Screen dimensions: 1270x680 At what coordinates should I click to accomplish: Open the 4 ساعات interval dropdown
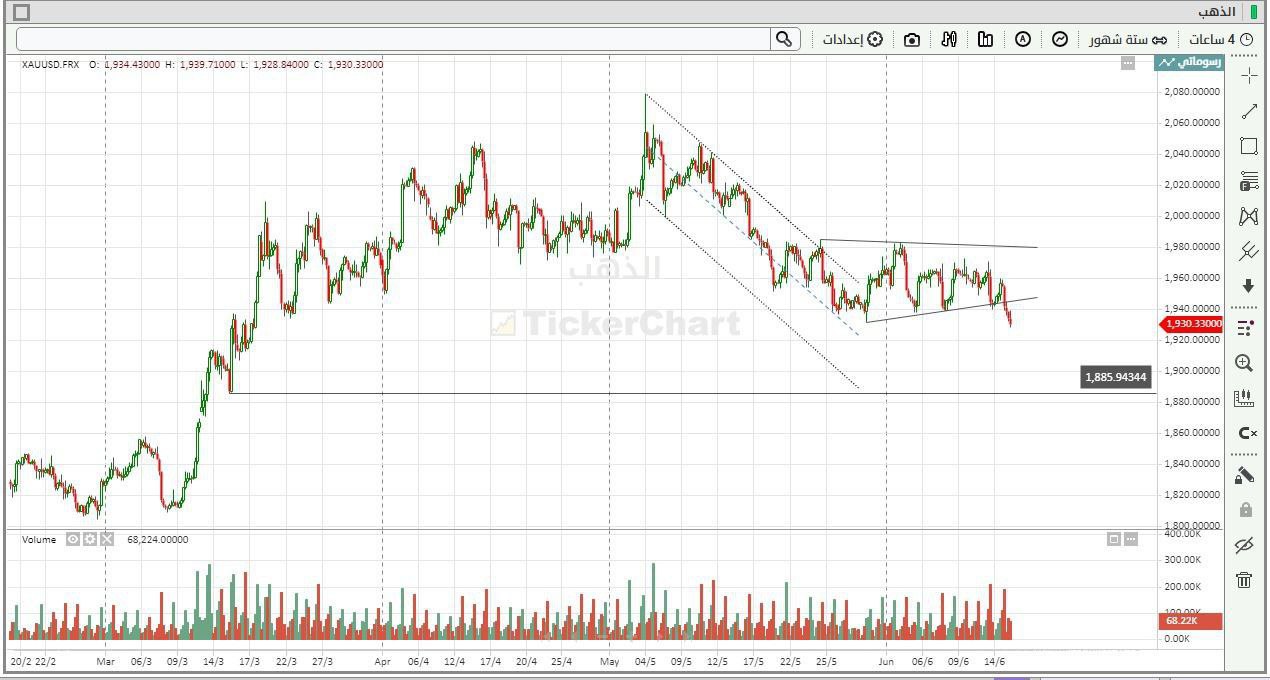(1220, 39)
